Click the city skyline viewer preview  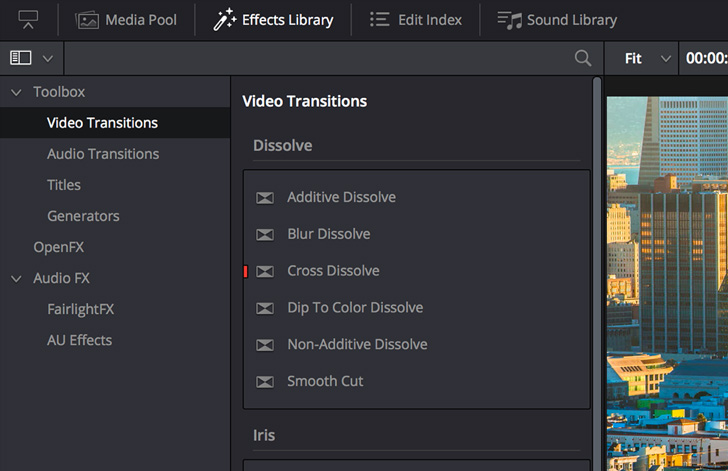[x=667, y=283]
